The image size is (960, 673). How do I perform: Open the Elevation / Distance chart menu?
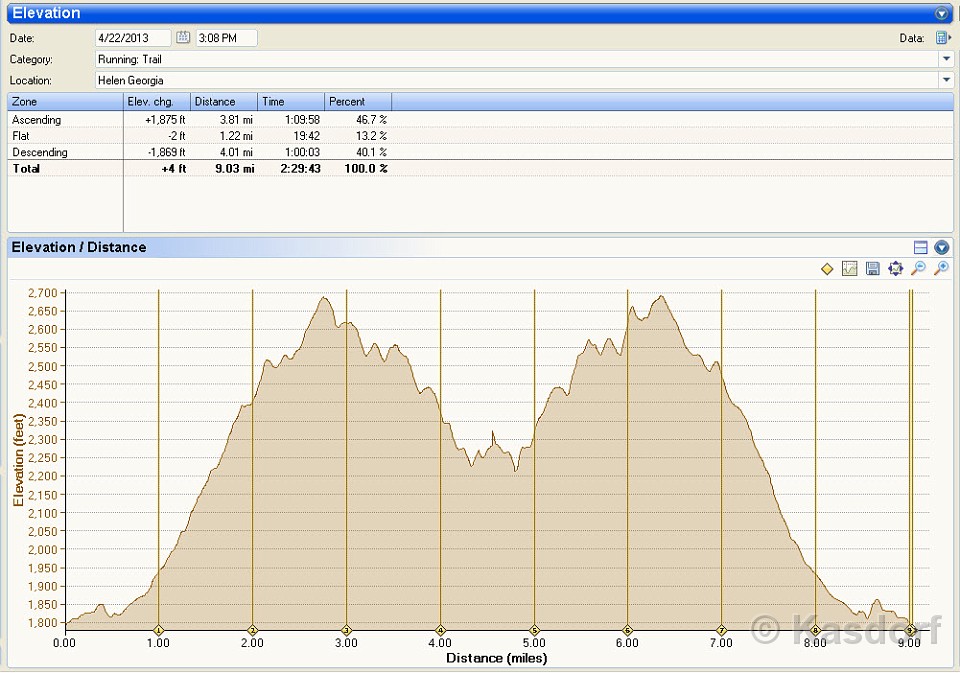point(941,247)
